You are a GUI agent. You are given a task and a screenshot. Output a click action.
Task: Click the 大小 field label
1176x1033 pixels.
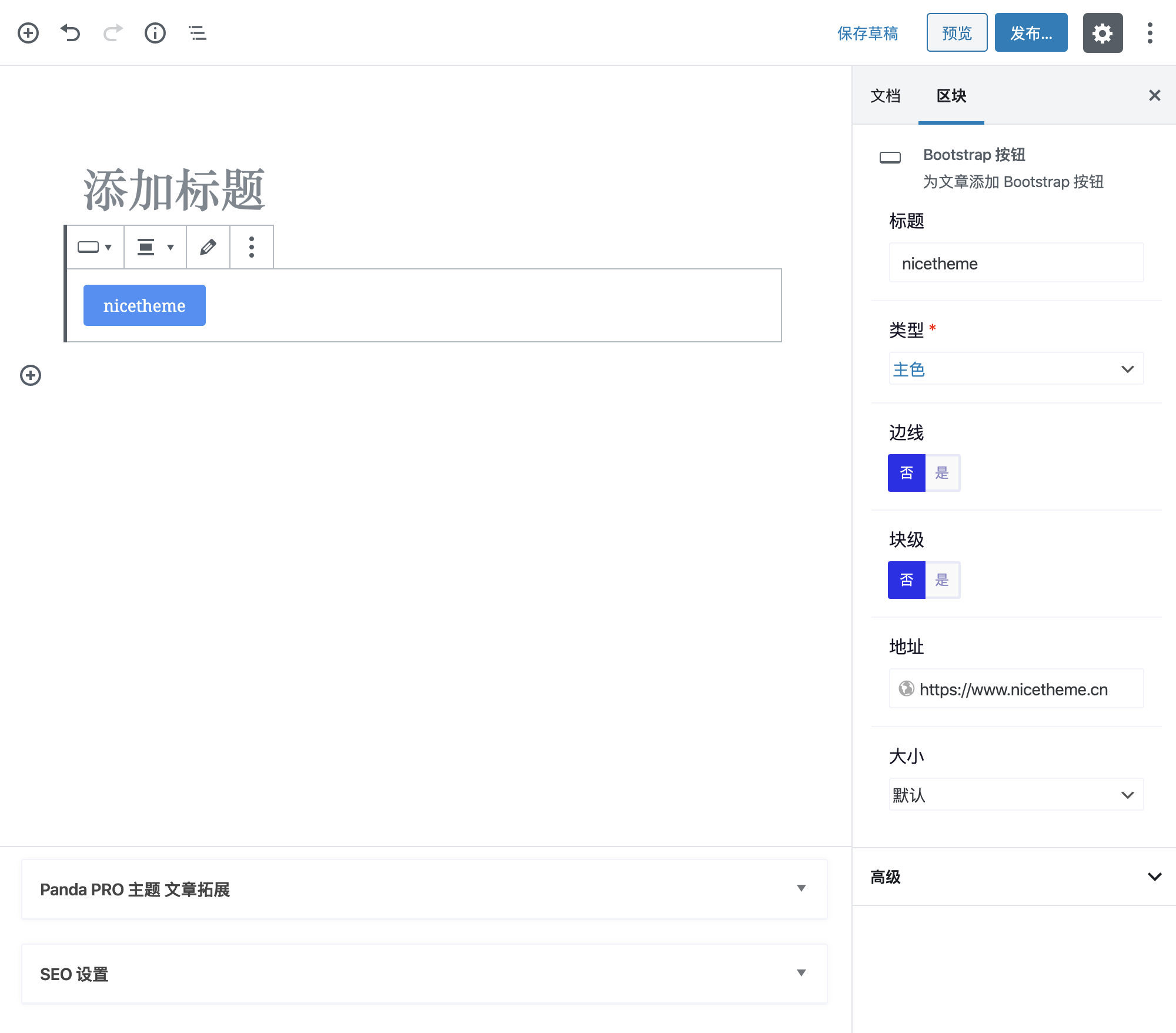pyautogui.click(x=907, y=756)
